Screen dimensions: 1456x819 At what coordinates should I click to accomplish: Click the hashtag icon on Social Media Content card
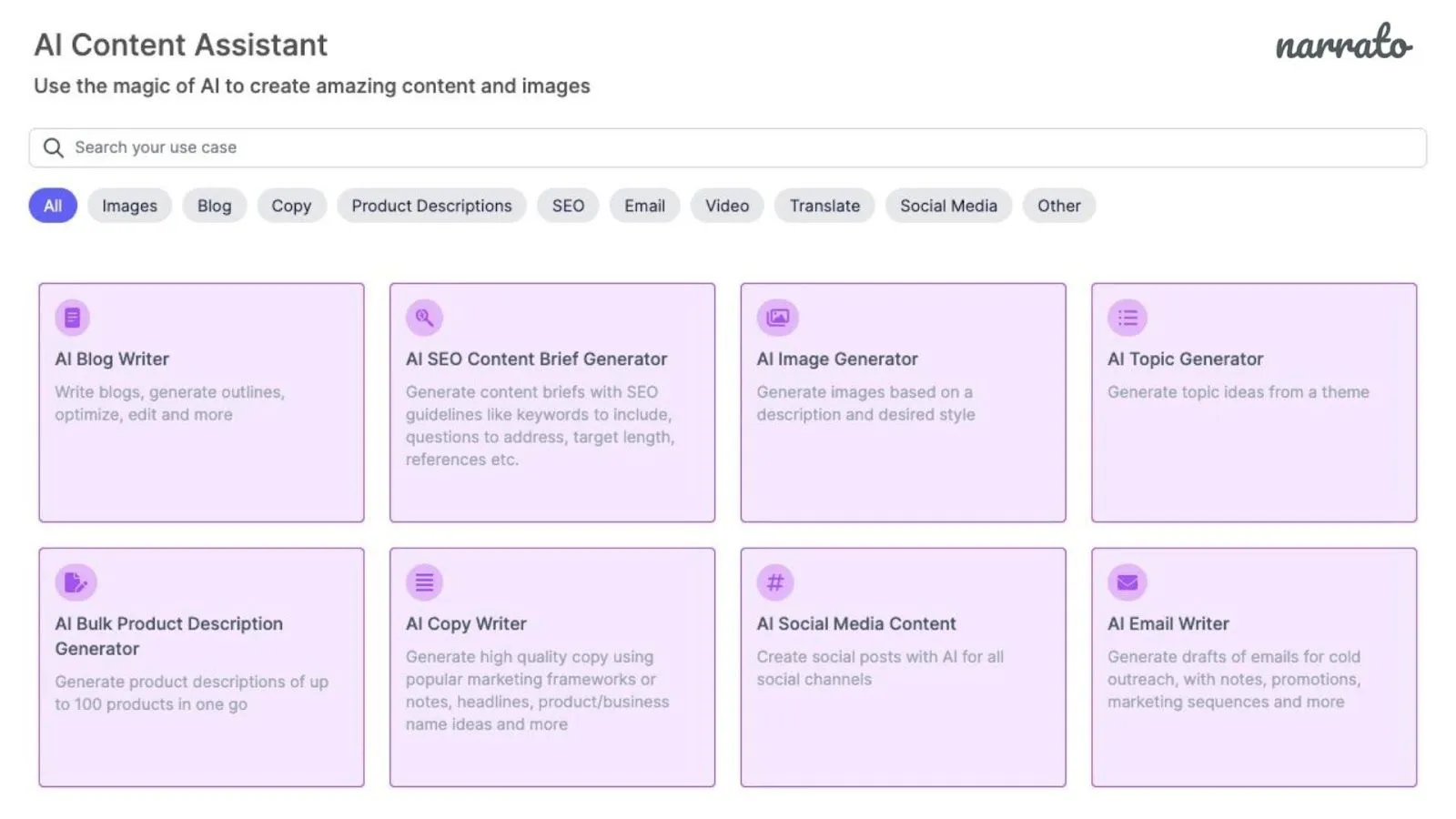click(776, 582)
